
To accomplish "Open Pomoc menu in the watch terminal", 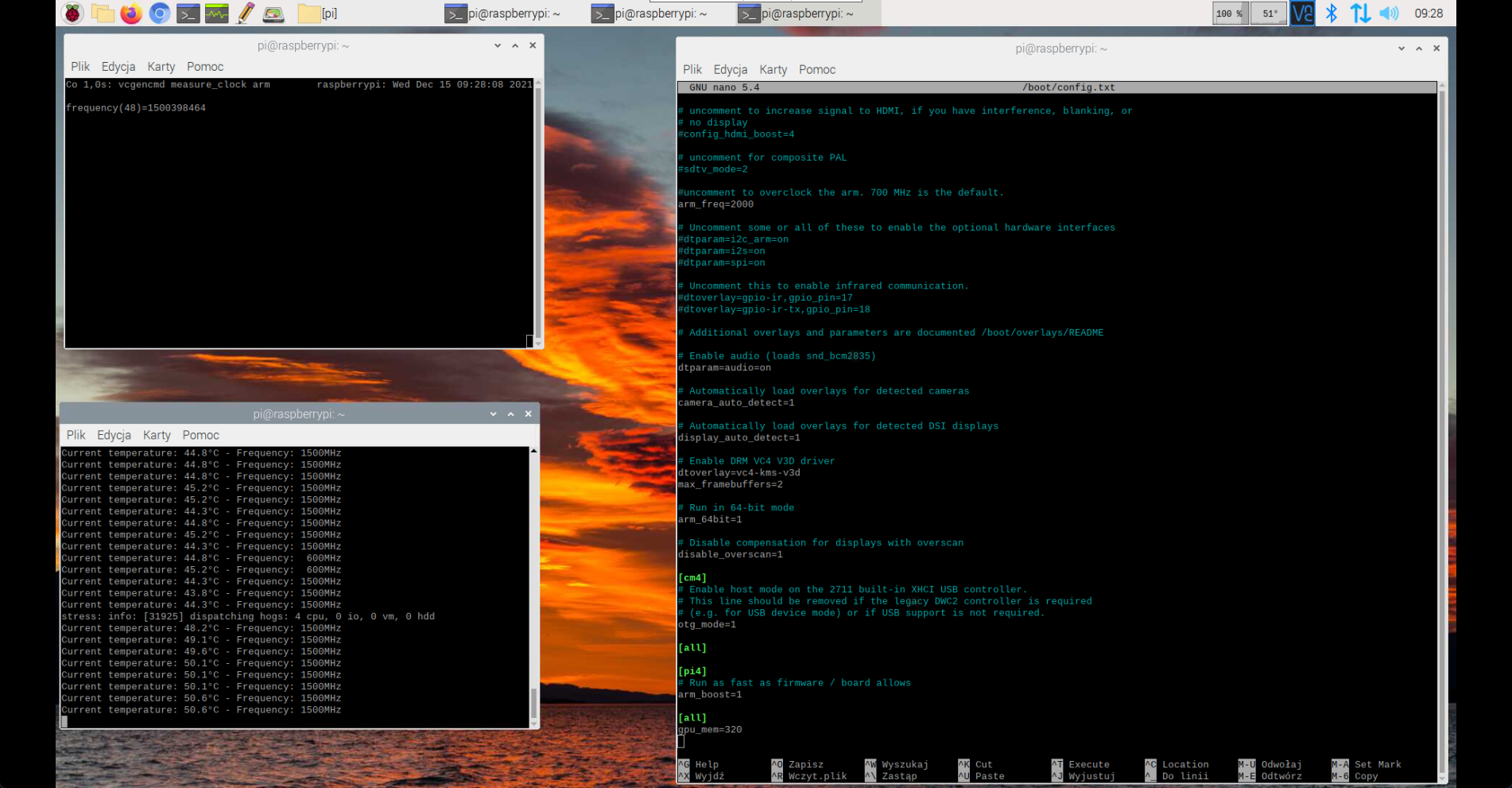I will point(205,67).
